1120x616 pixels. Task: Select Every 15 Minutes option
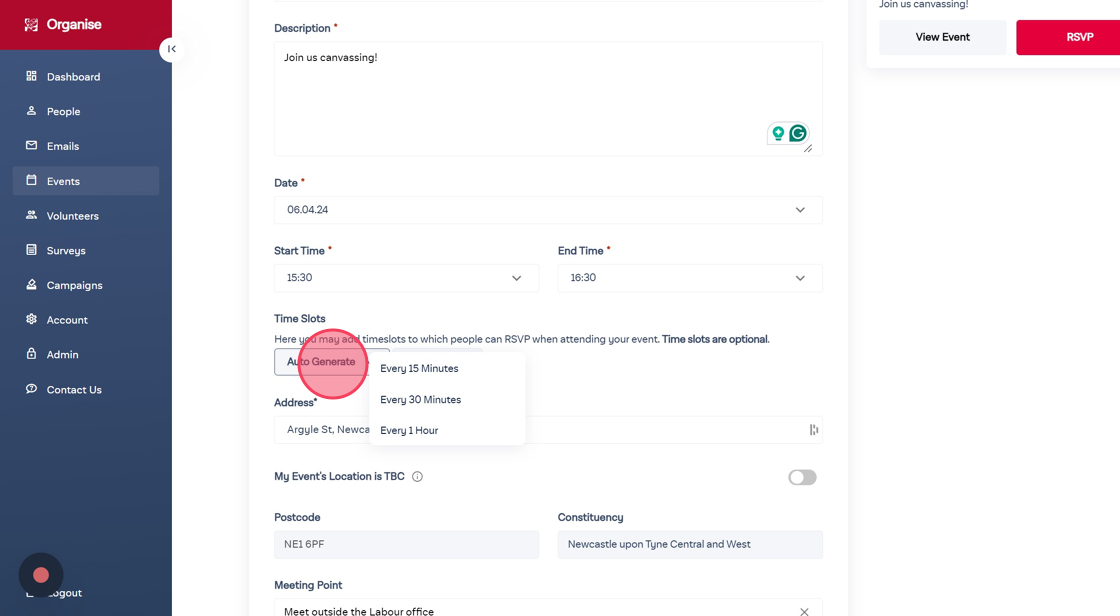[x=419, y=369]
